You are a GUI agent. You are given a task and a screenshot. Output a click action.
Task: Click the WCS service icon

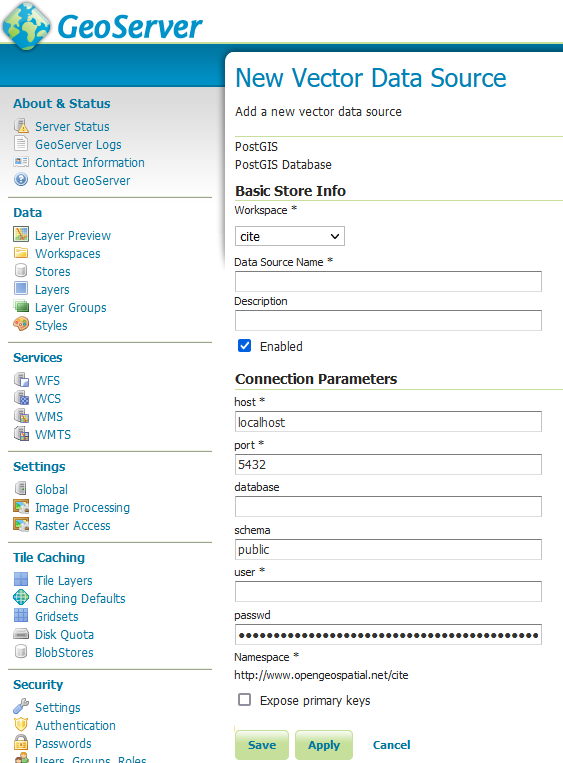[21, 398]
